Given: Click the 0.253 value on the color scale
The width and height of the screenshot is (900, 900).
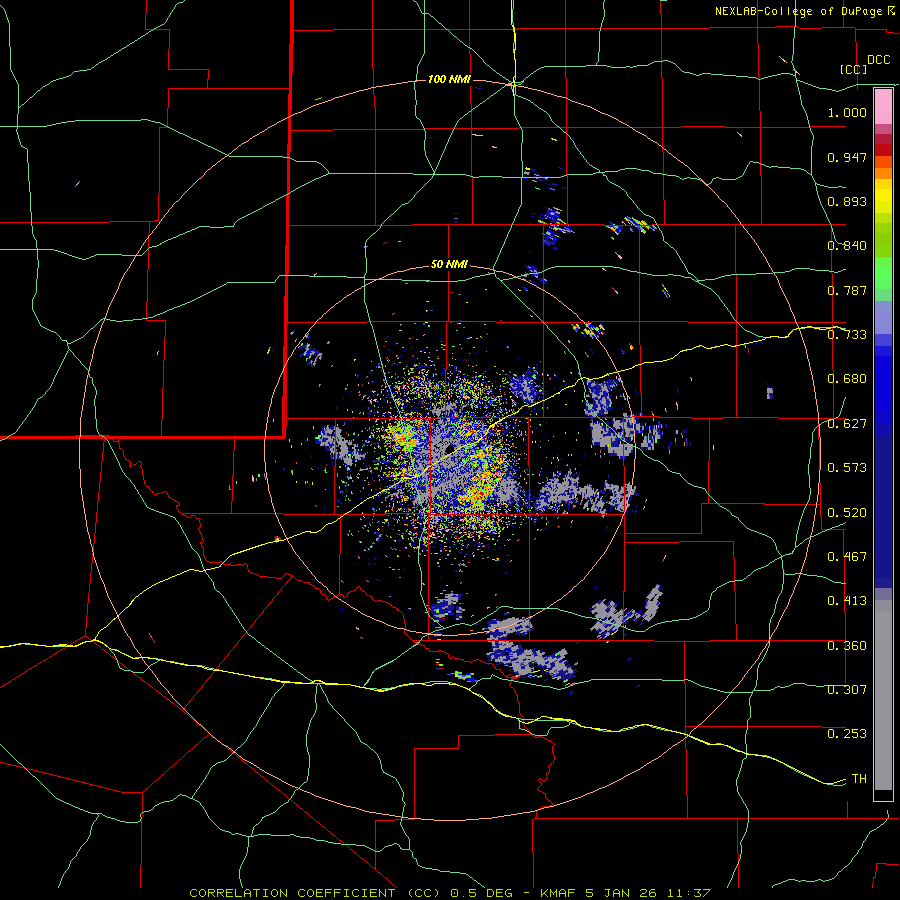Looking at the screenshot, I should [x=847, y=734].
